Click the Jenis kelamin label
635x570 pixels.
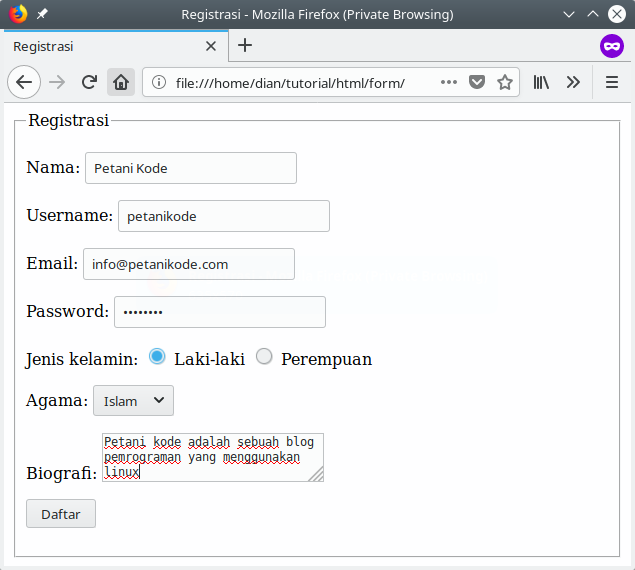82,359
